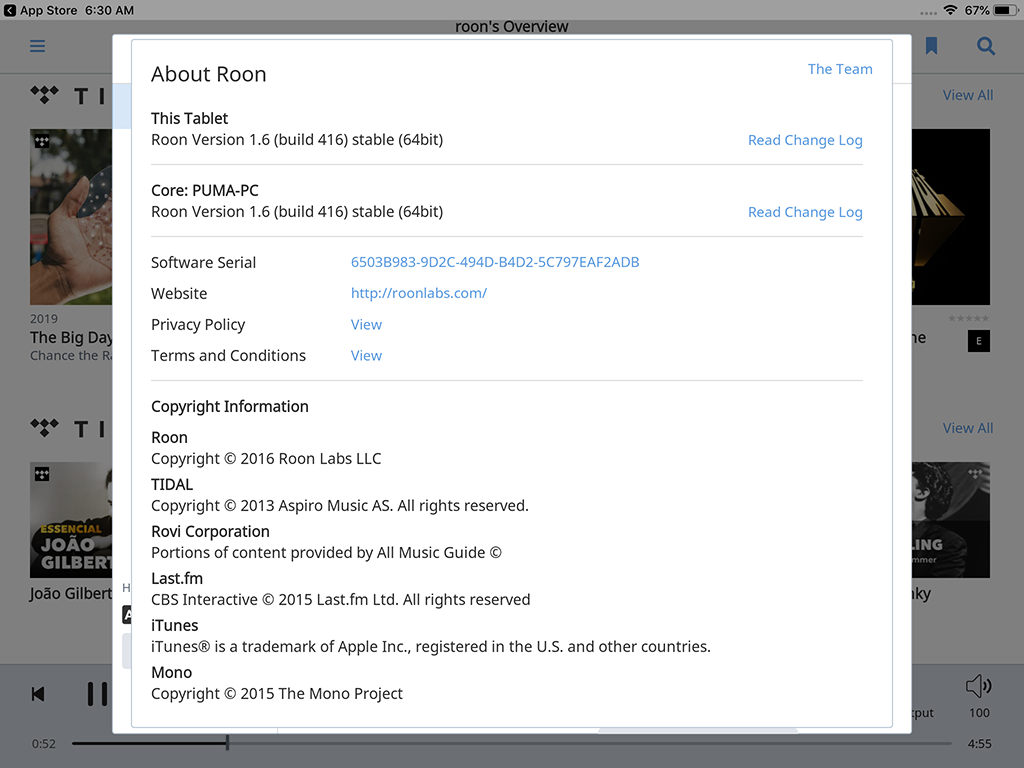The image size is (1024, 768).
Task: Click the Rovi Corporation heading
Action: [x=210, y=532]
